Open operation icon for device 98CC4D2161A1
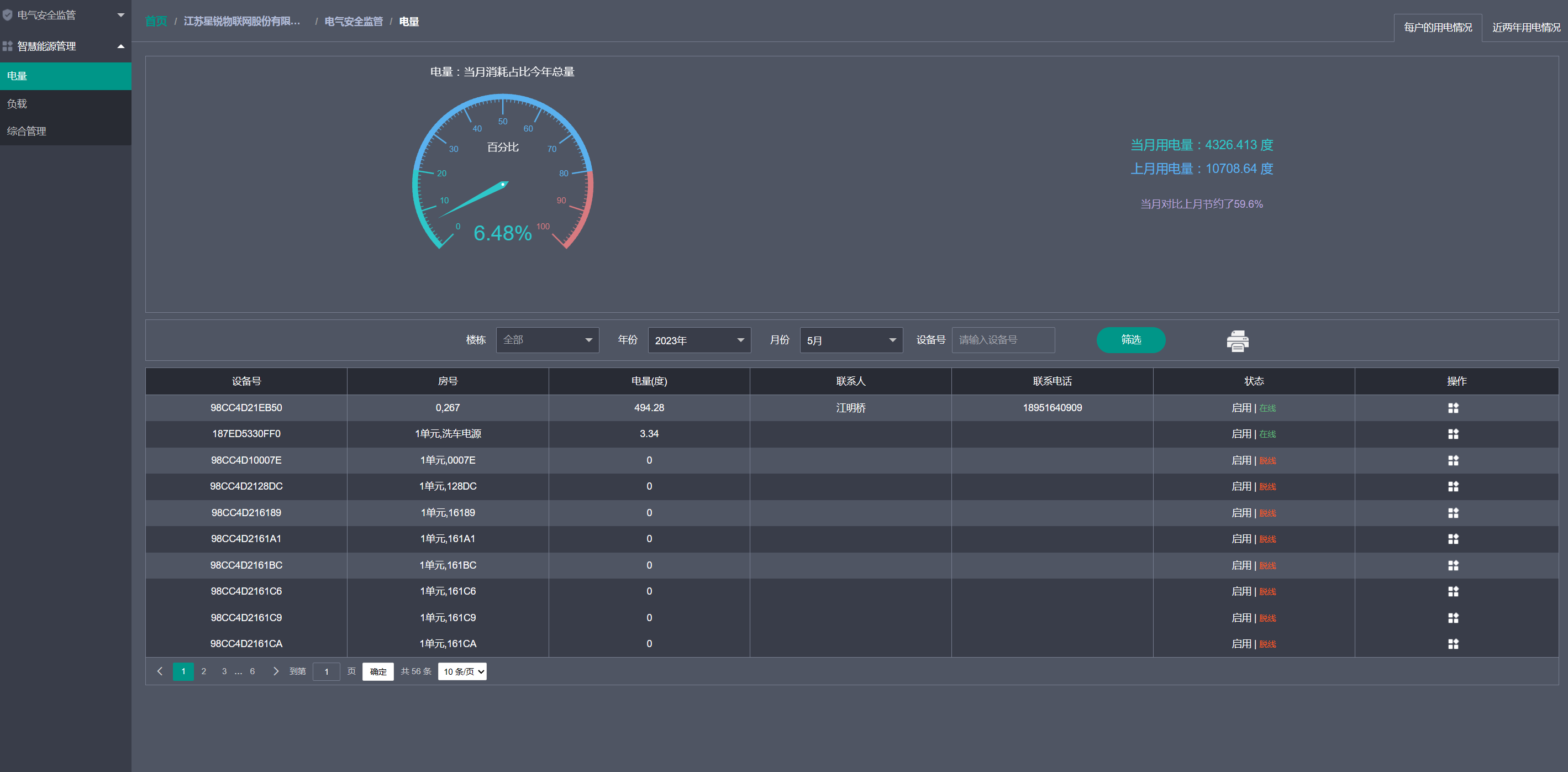Viewport: 1568px width, 772px height. [x=1453, y=539]
